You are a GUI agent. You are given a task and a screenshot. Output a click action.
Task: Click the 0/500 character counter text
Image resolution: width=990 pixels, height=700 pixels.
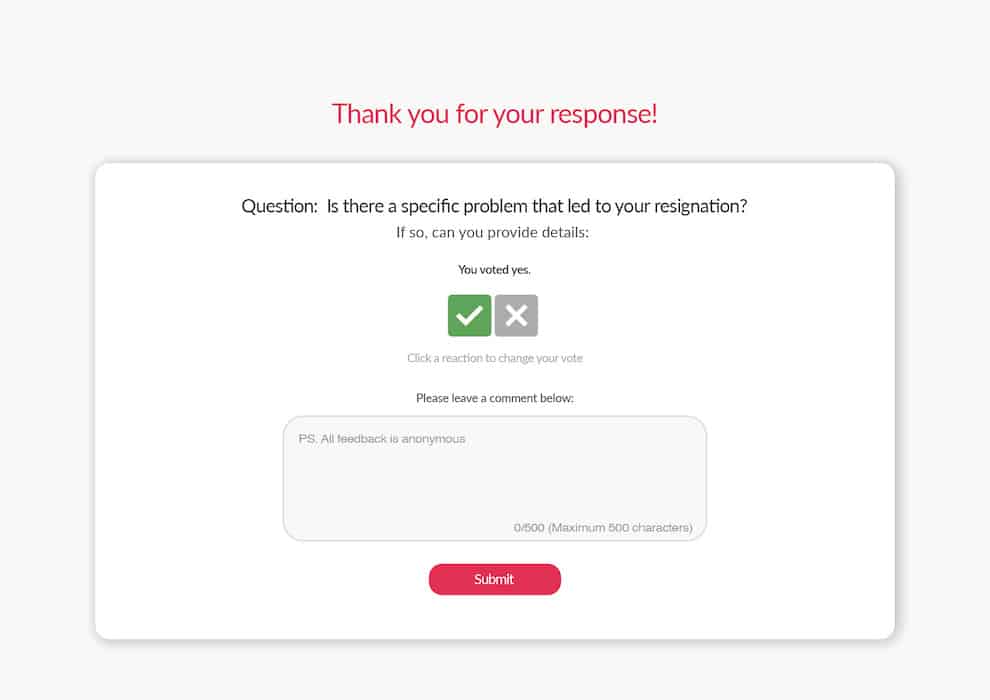pos(529,528)
